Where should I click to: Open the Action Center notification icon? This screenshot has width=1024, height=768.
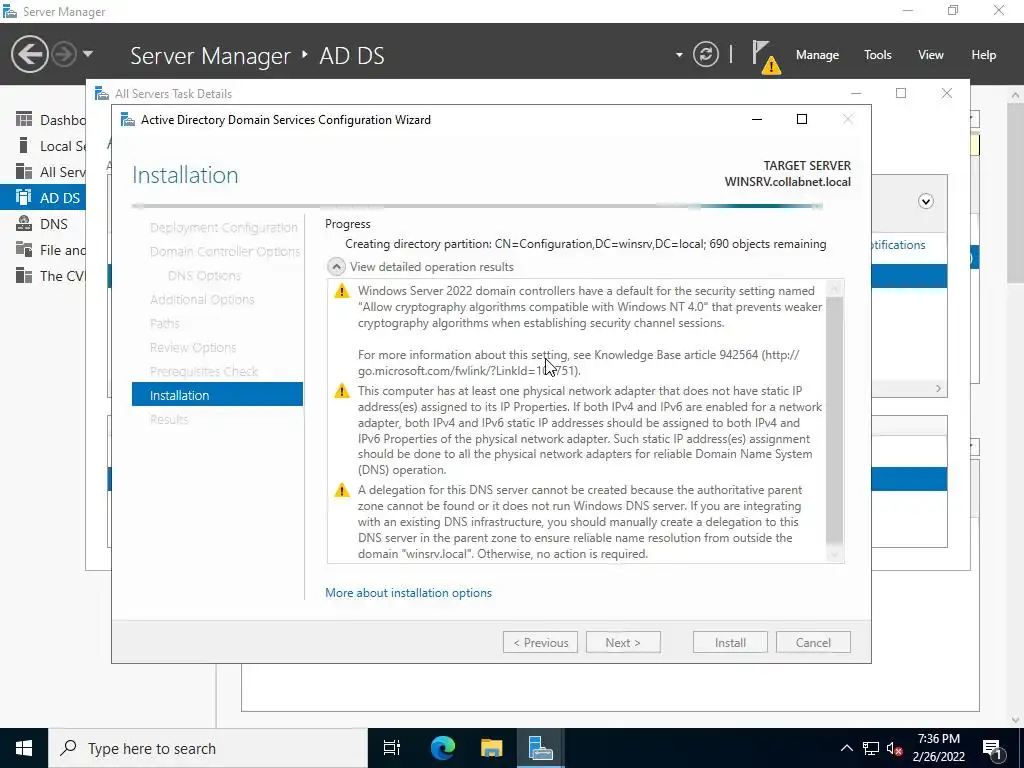coord(992,749)
